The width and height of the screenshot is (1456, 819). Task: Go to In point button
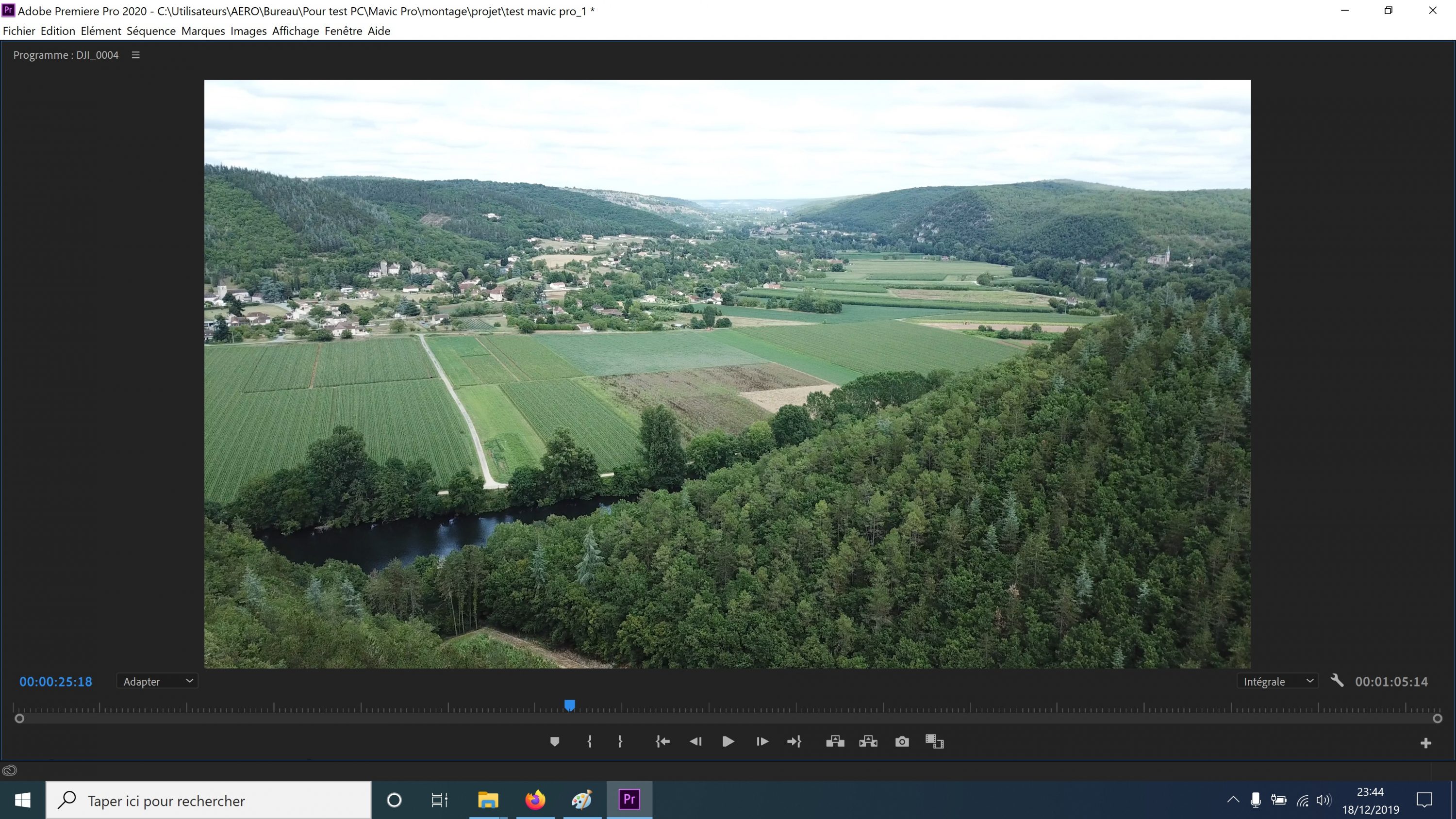pos(662,741)
